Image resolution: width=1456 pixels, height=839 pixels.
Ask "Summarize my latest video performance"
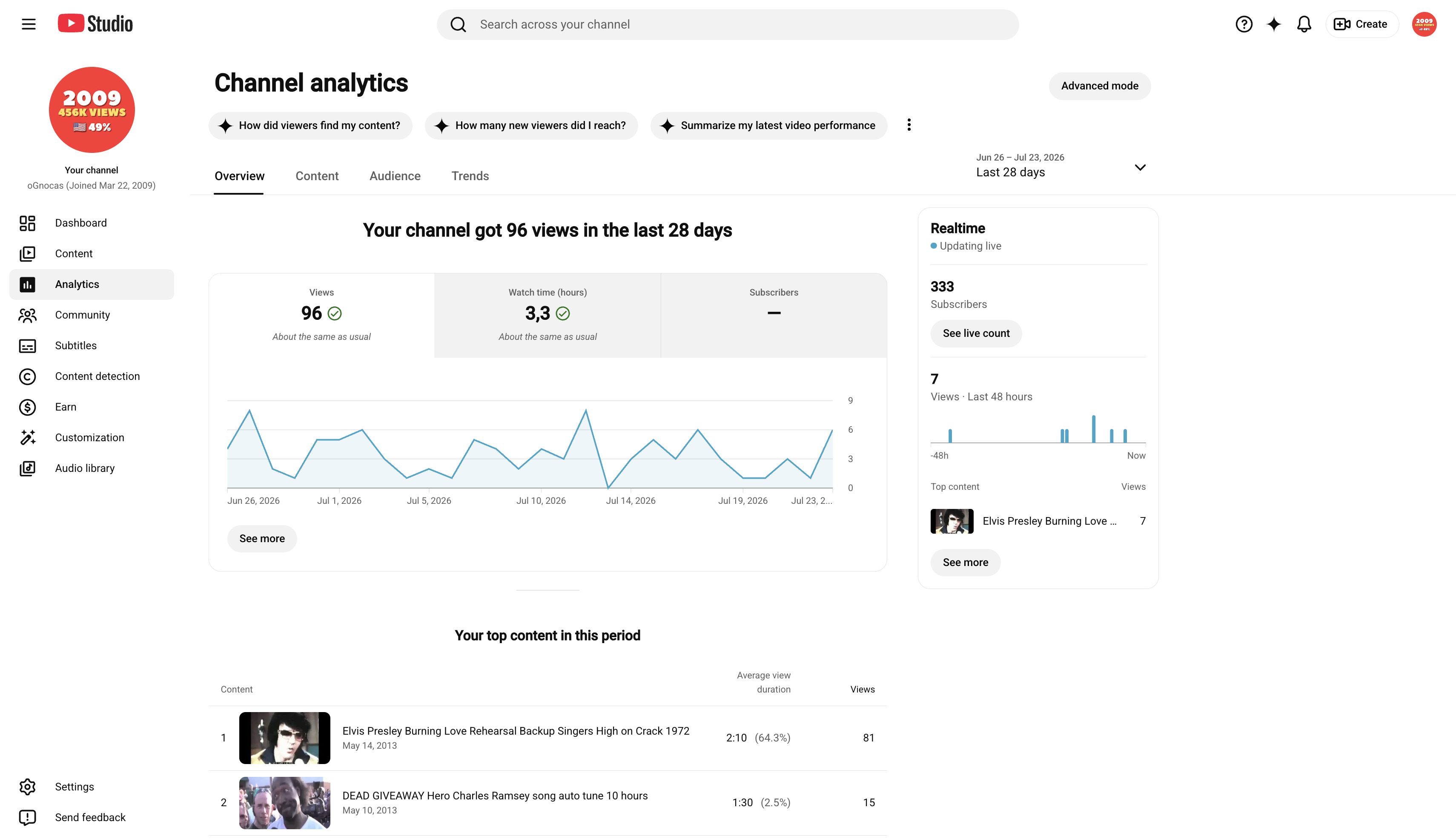point(768,126)
